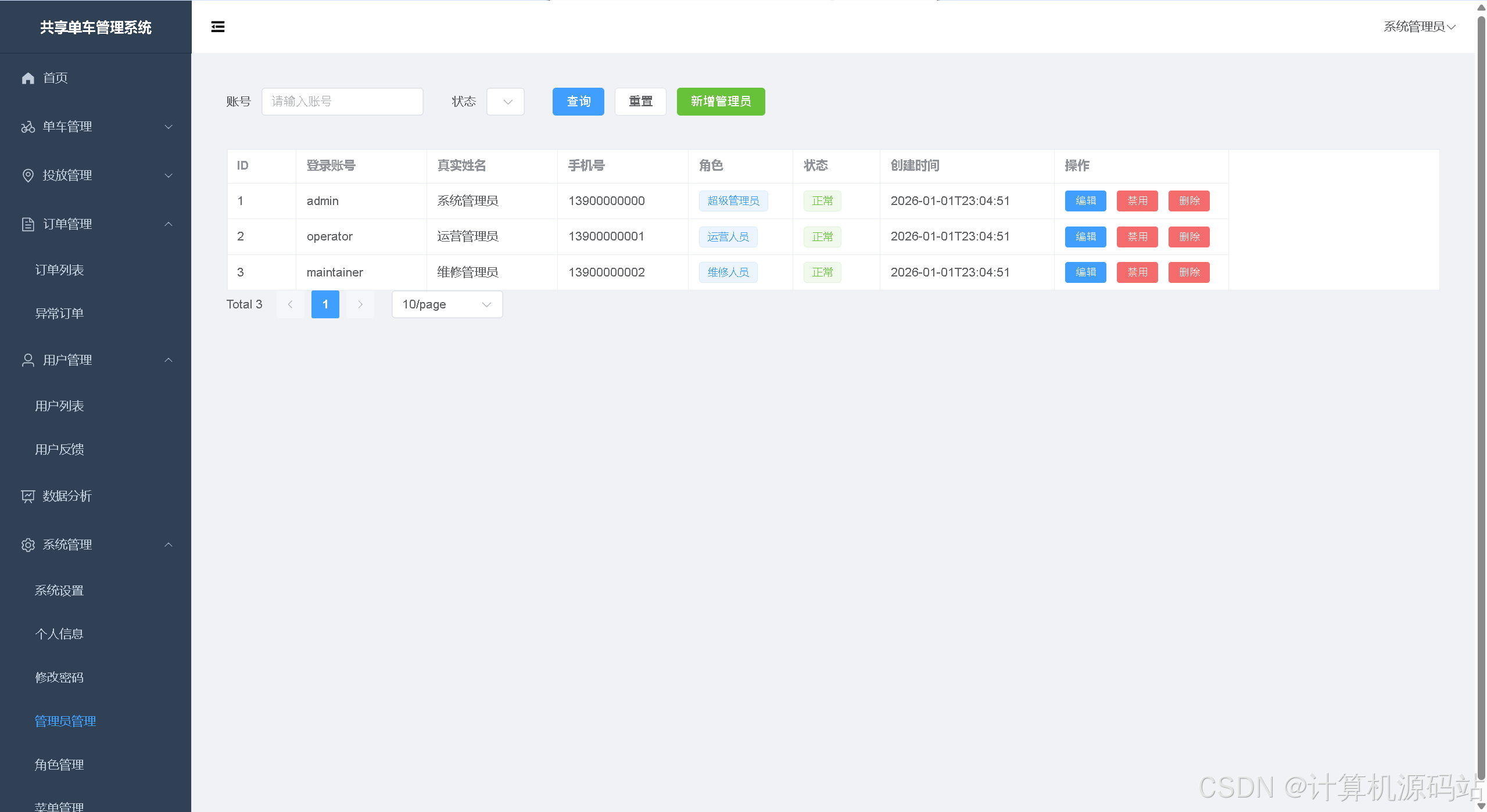Disable the operator account with 禁用

coord(1137,237)
